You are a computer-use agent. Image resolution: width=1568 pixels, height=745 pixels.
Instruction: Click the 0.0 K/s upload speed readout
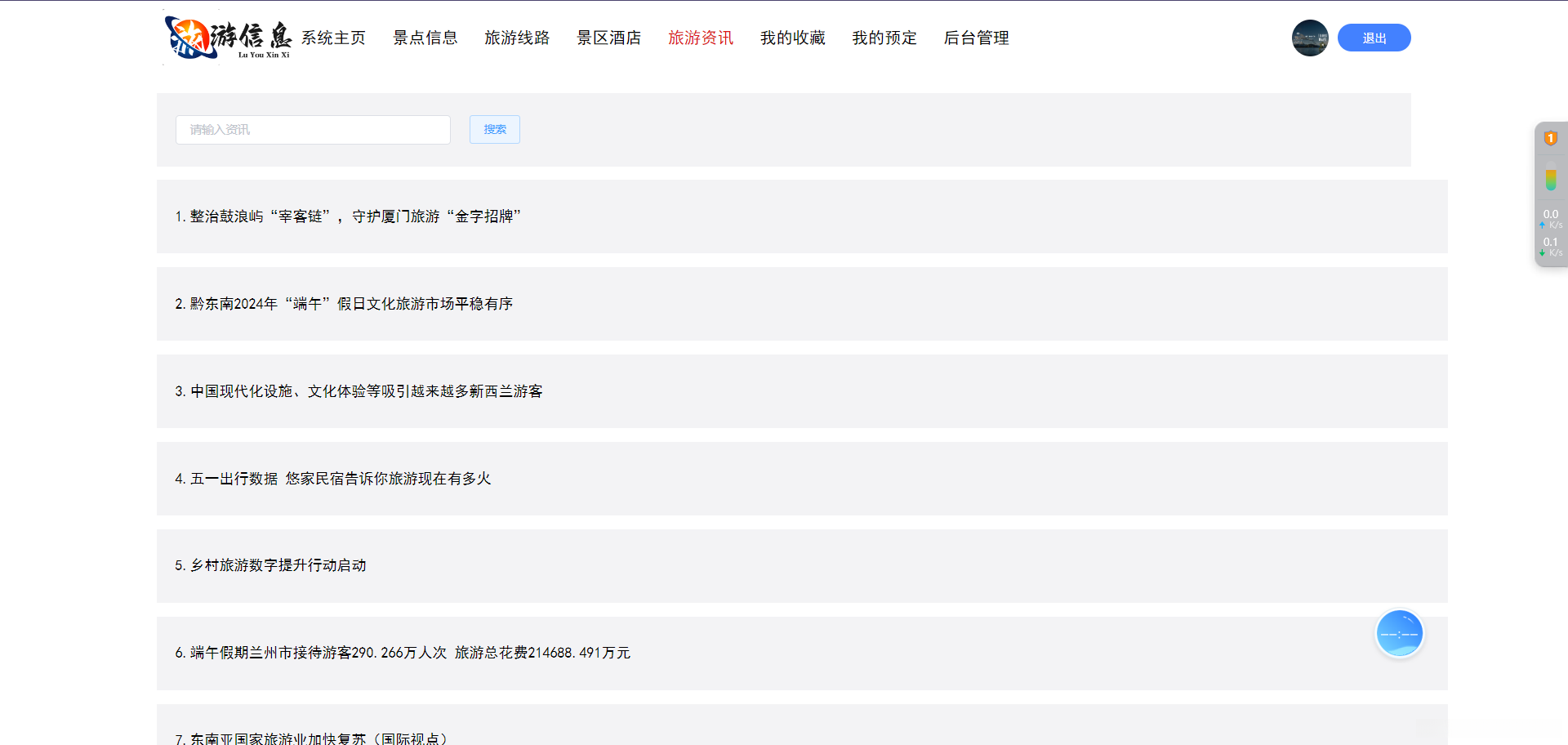[1551, 218]
